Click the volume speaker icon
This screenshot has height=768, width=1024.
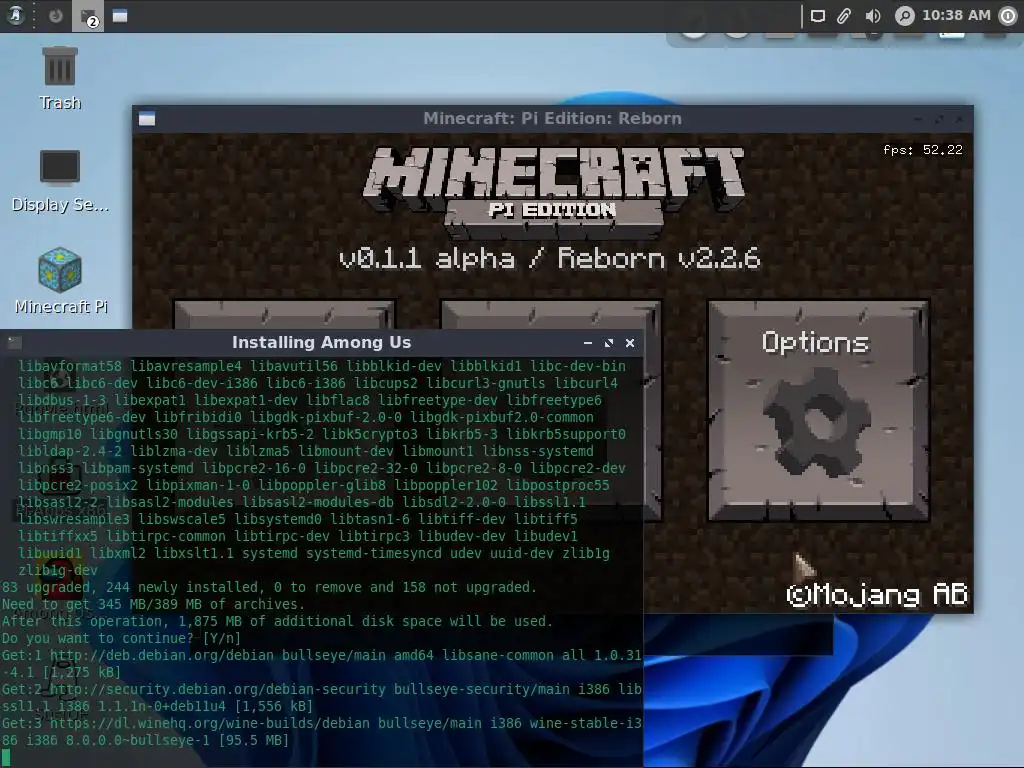pos(872,16)
